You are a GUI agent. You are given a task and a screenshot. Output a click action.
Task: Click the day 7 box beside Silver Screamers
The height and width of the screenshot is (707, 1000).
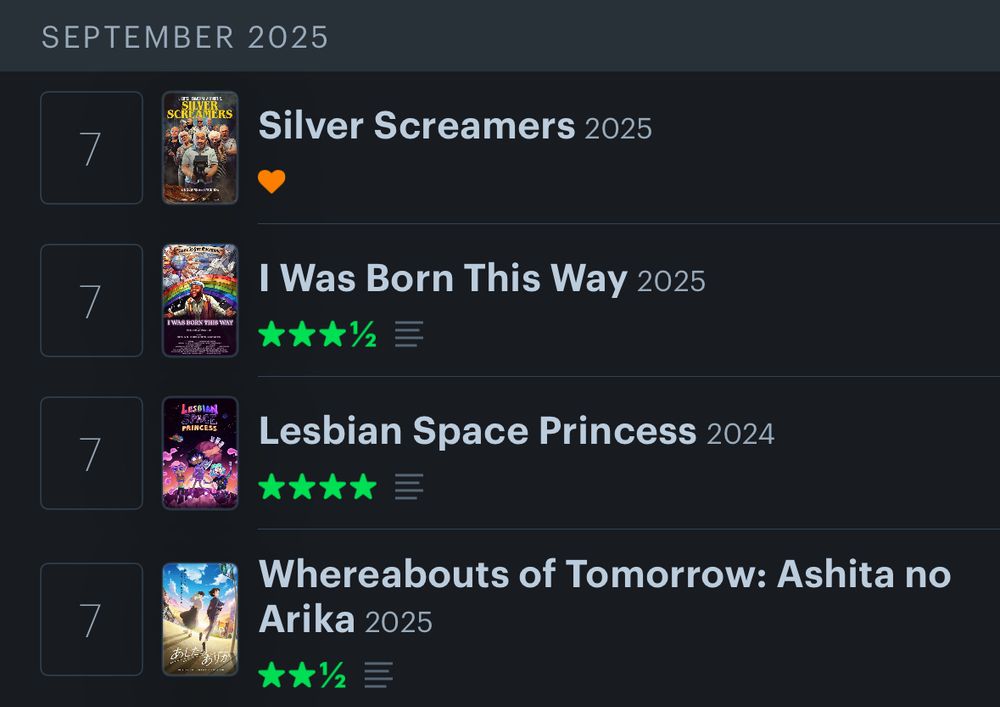(91, 148)
